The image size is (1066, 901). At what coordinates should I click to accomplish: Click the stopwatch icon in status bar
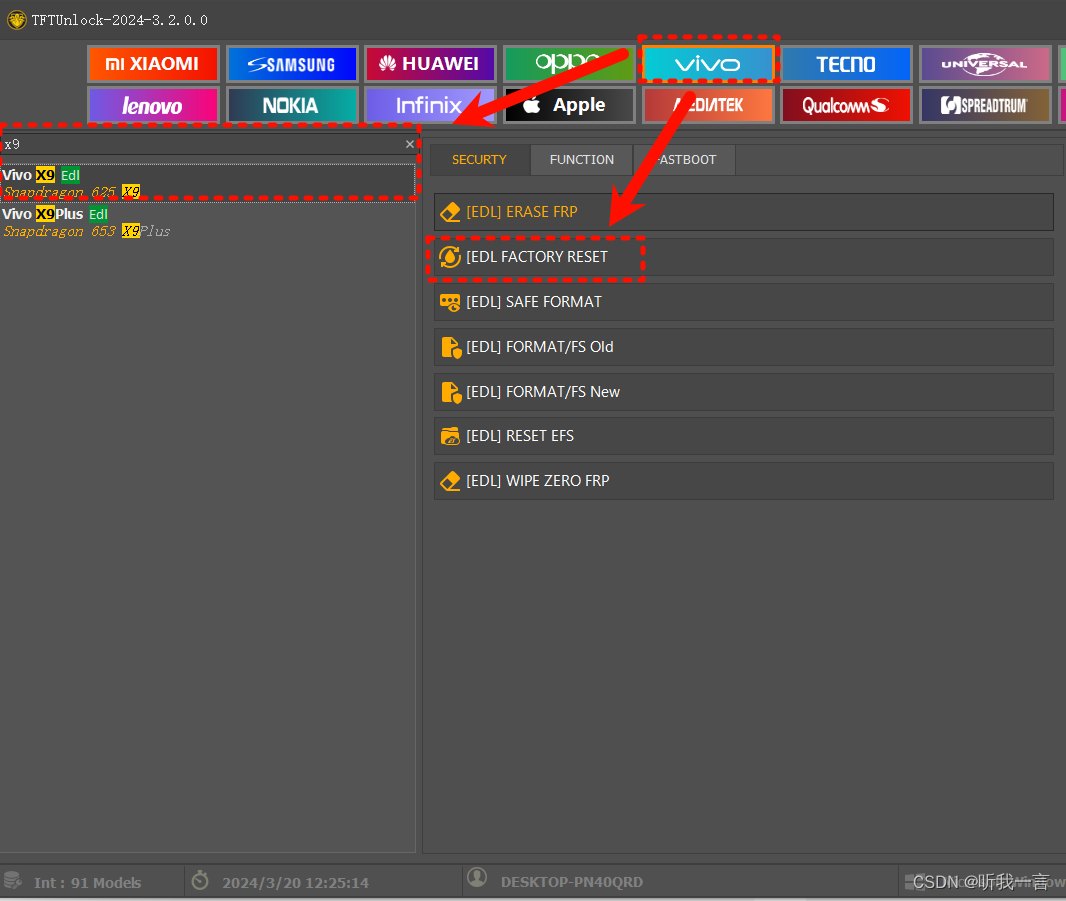pyautogui.click(x=200, y=880)
